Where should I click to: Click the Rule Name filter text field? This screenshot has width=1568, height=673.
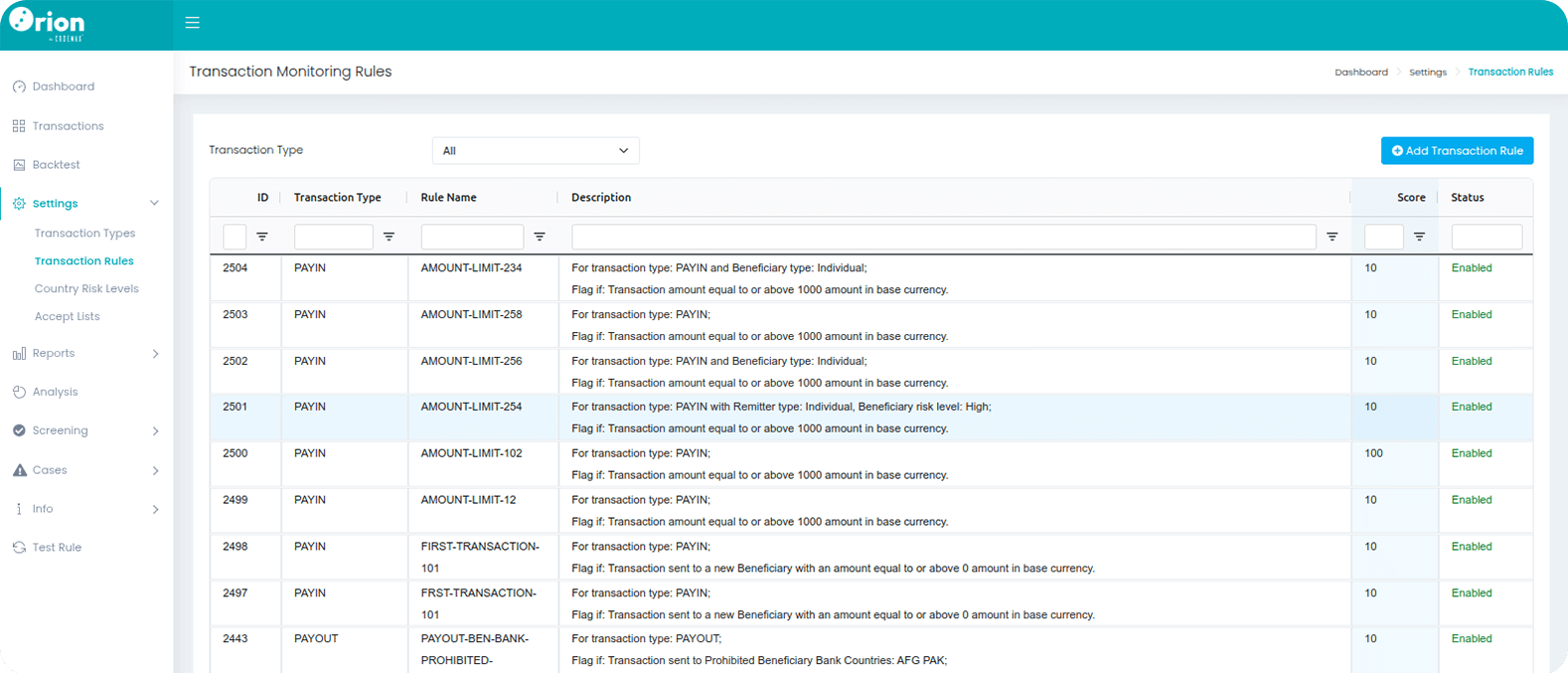tap(472, 237)
